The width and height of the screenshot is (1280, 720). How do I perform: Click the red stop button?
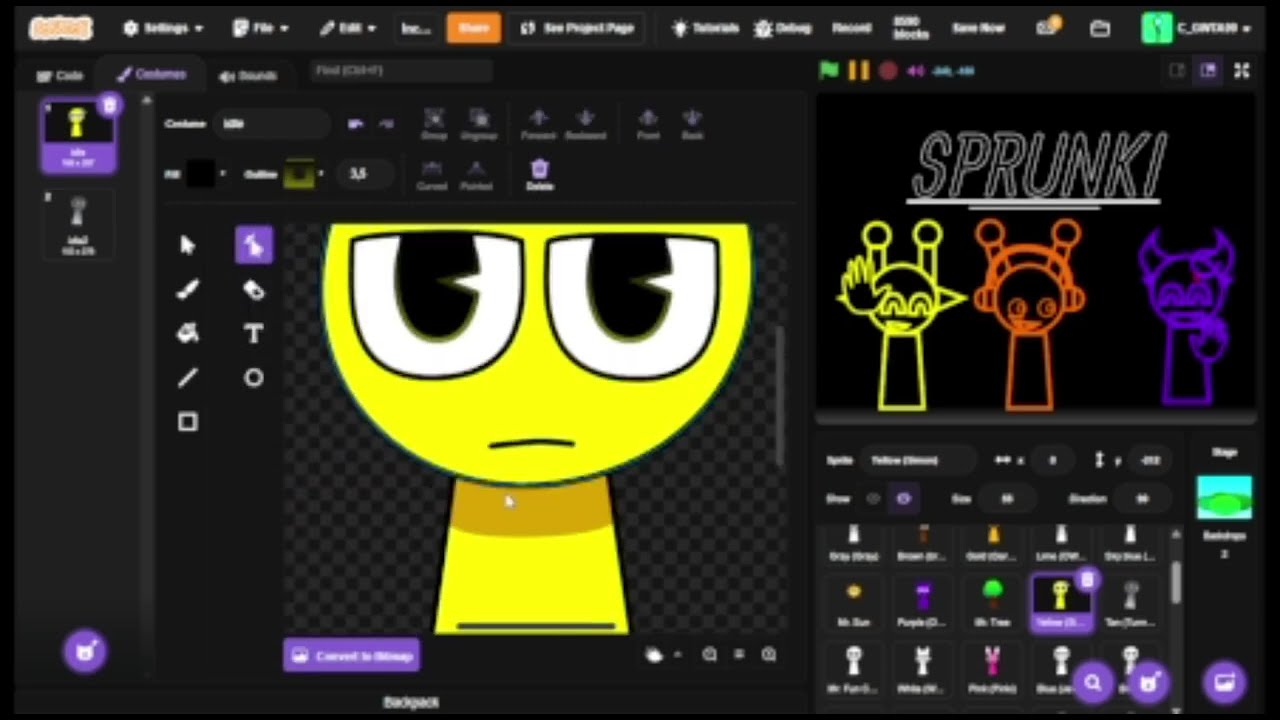(887, 70)
